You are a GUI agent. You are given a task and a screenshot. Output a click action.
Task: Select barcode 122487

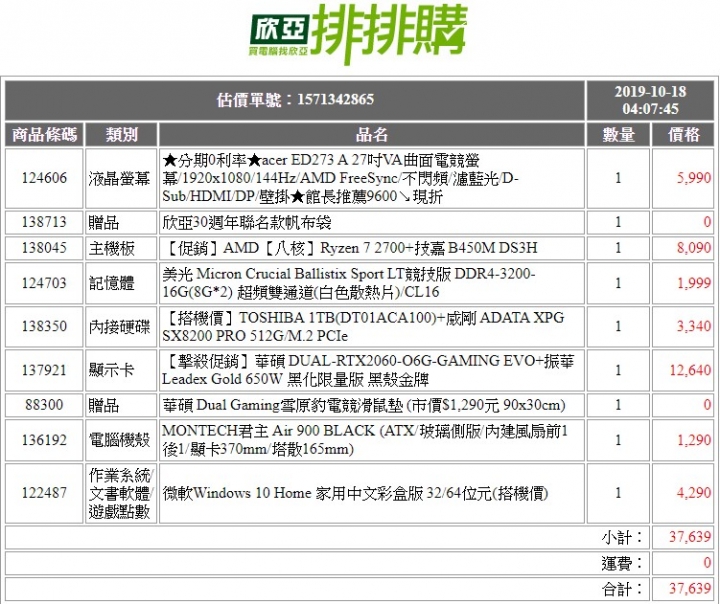(45, 493)
